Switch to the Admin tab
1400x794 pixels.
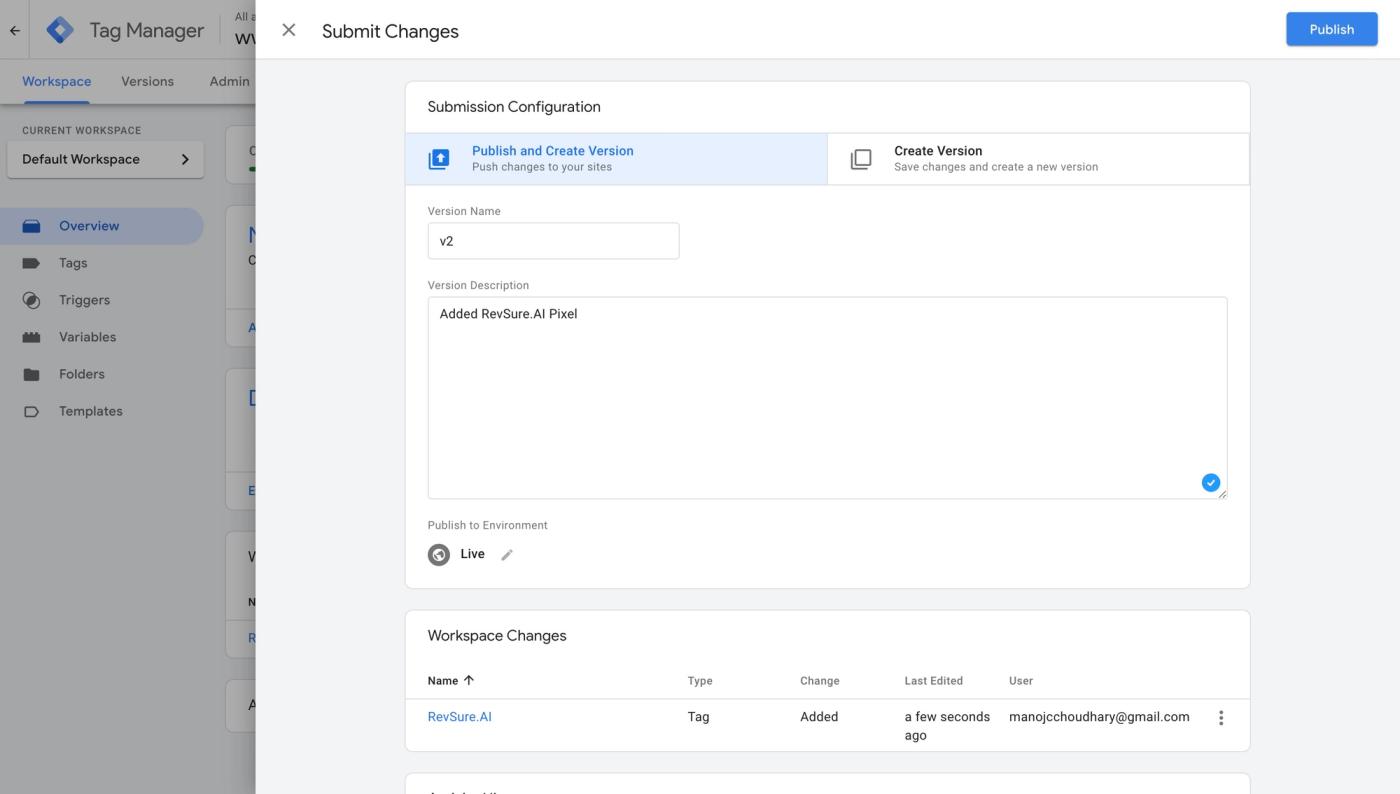tap(229, 82)
